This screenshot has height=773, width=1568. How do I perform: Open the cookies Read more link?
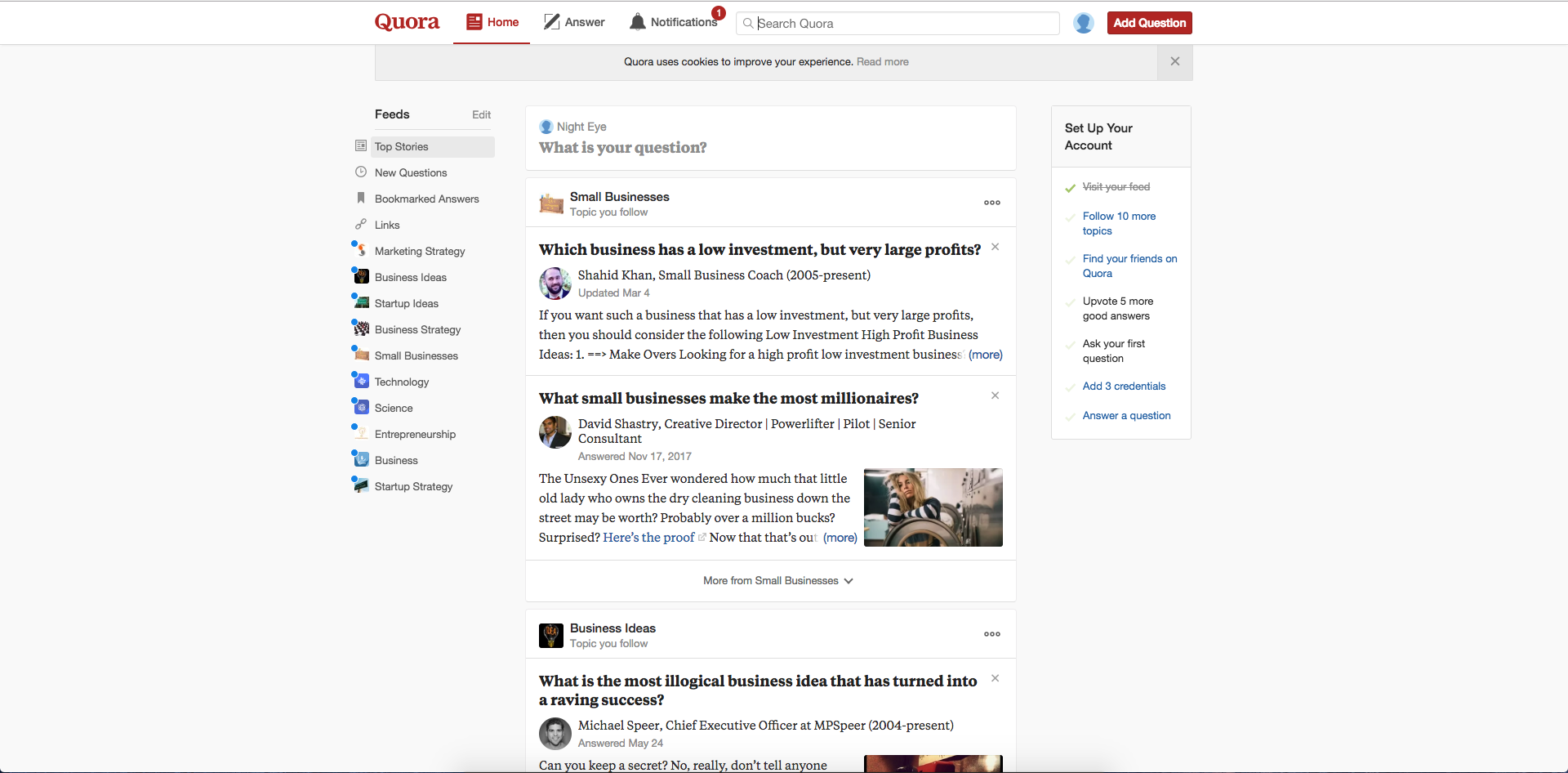click(x=882, y=61)
